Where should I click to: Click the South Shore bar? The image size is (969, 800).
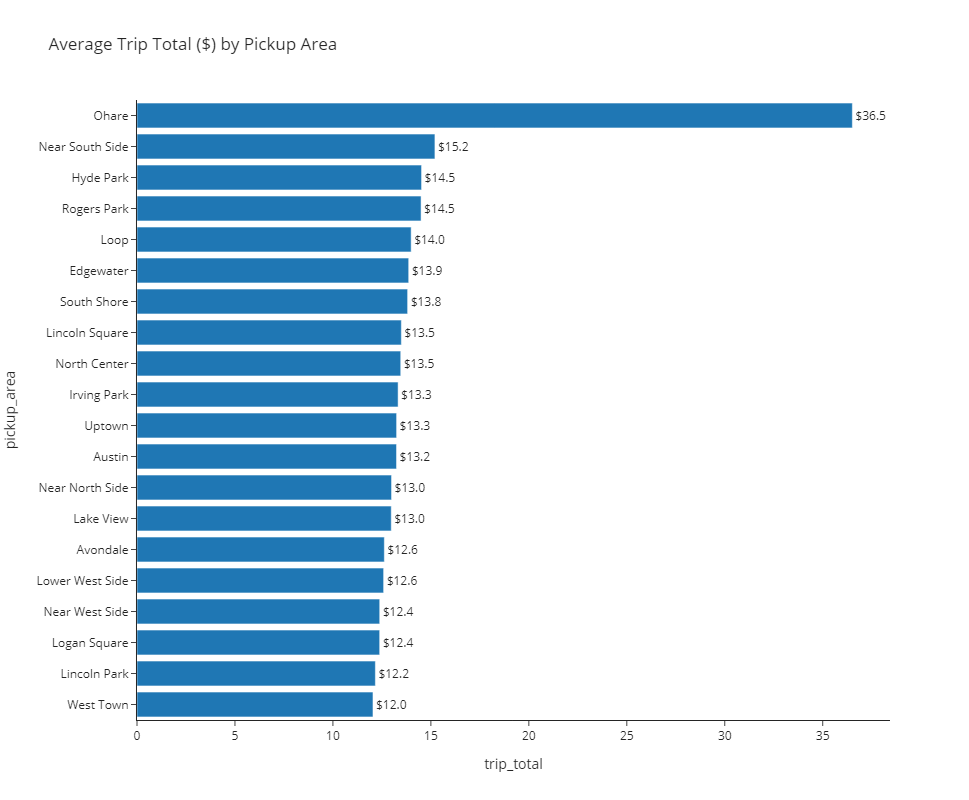pyautogui.click(x=271, y=302)
